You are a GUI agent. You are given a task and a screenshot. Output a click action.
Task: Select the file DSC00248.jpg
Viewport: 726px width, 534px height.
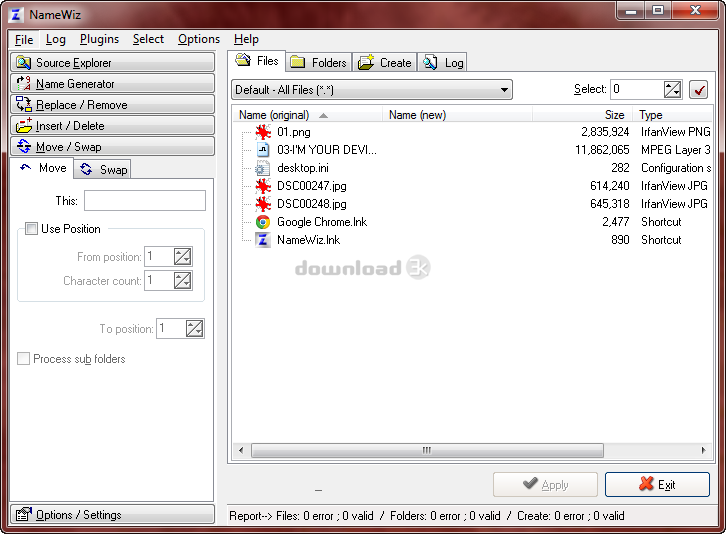[x=312, y=204]
